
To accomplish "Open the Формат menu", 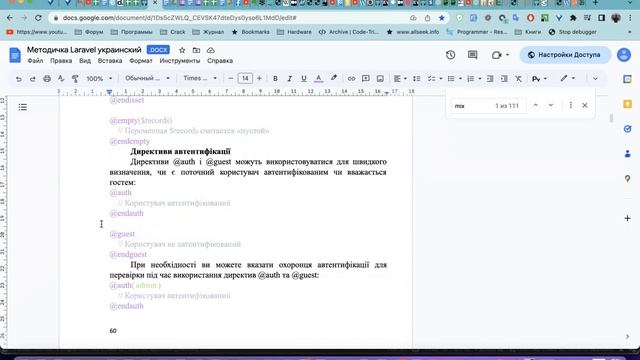I will coord(141,61).
